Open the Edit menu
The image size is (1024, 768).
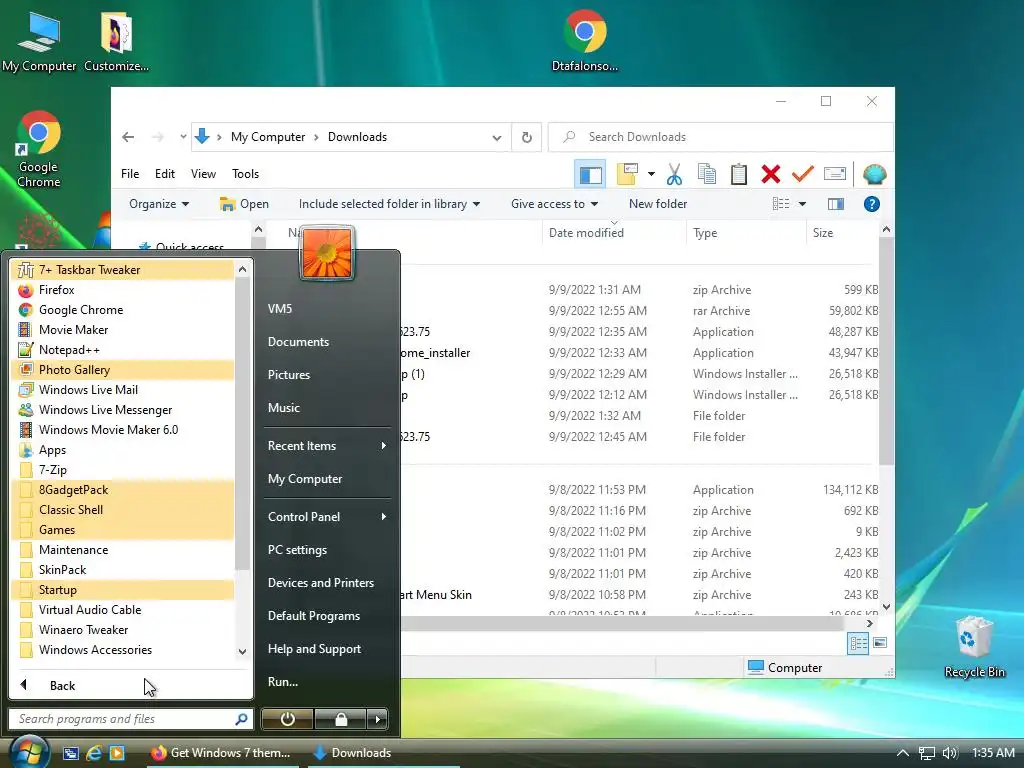[x=165, y=174]
